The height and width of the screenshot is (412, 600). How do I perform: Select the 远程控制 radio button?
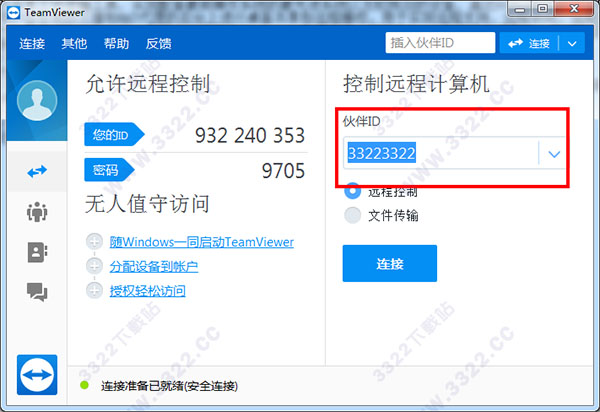tap(352, 191)
